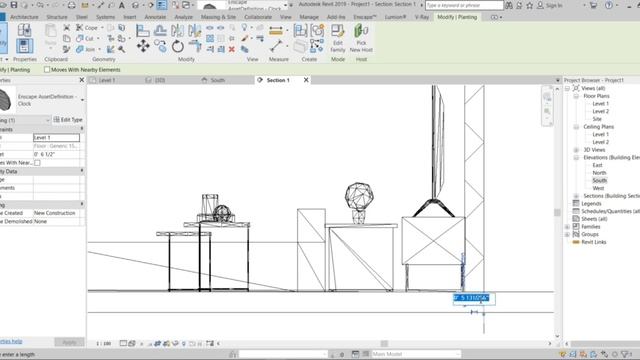Open the family type selector dropdown

click(x=82, y=100)
